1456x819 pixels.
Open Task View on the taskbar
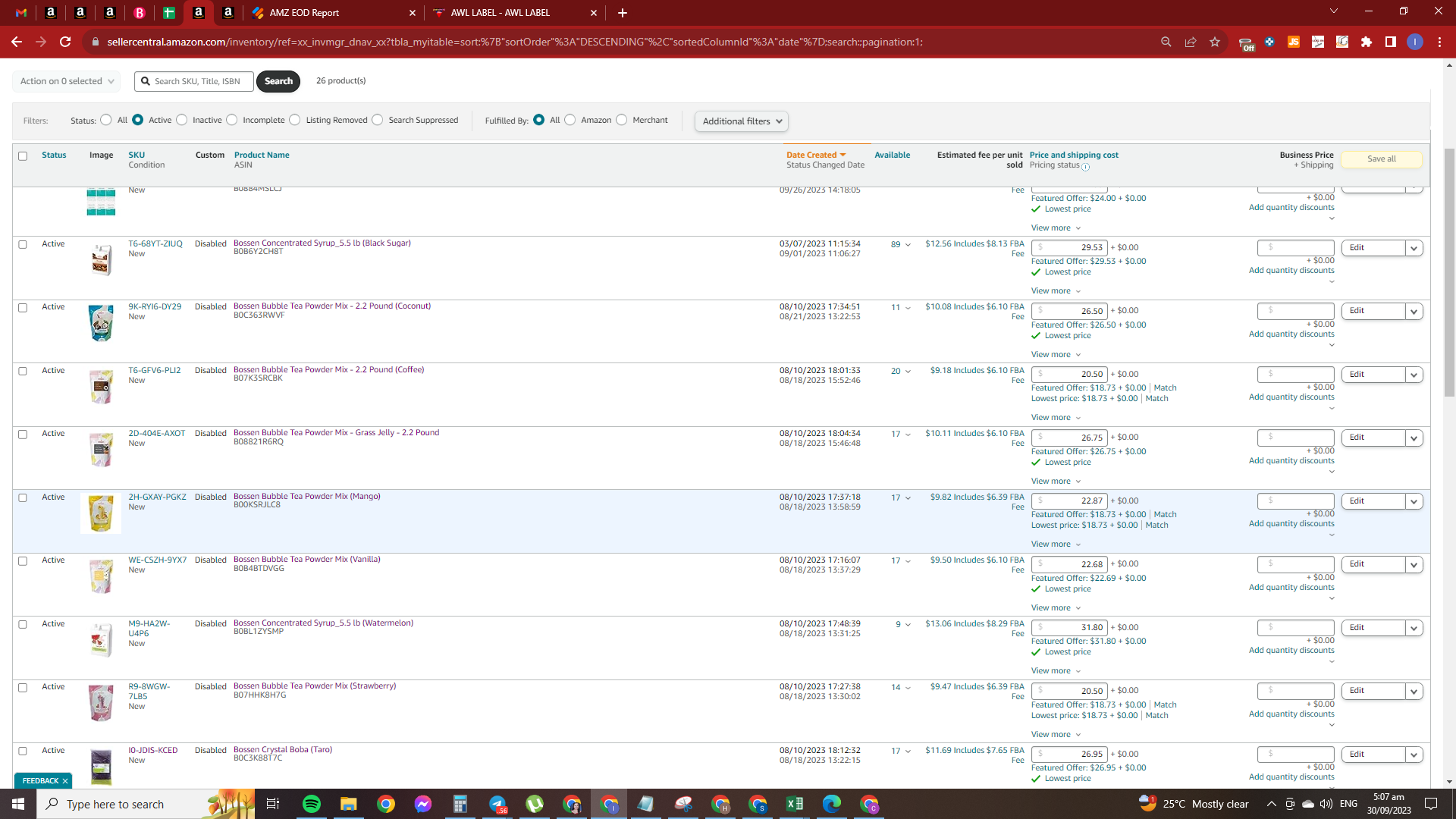click(x=273, y=804)
